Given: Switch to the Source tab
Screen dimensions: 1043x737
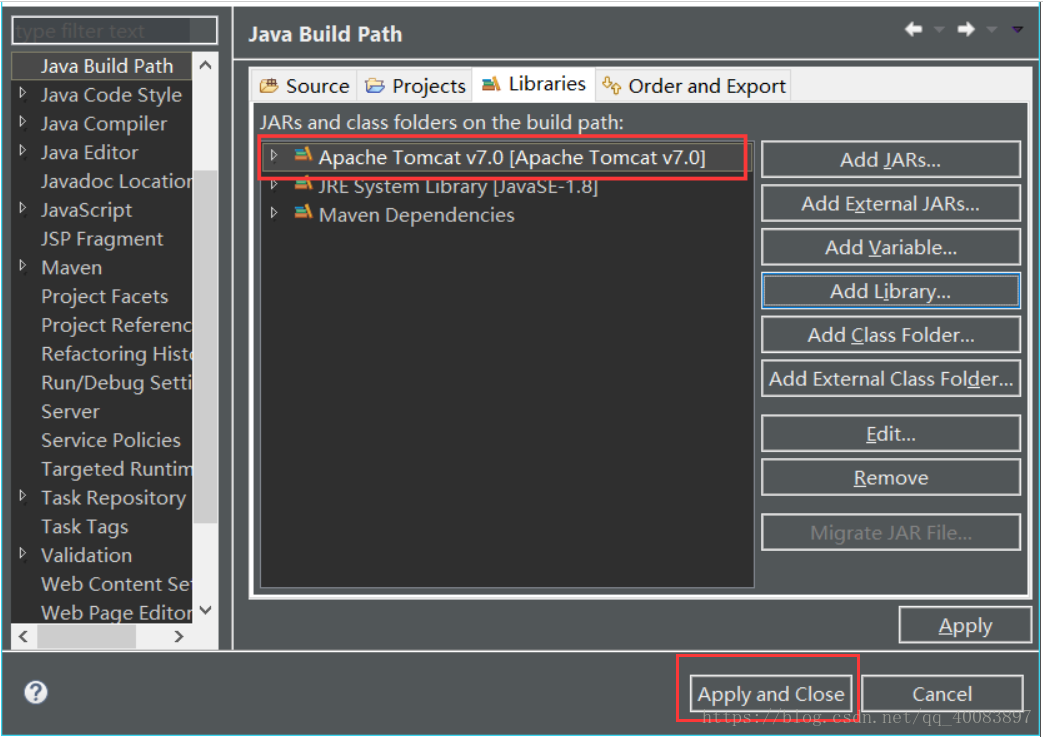Looking at the screenshot, I should pyautogui.click(x=305, y=86).
